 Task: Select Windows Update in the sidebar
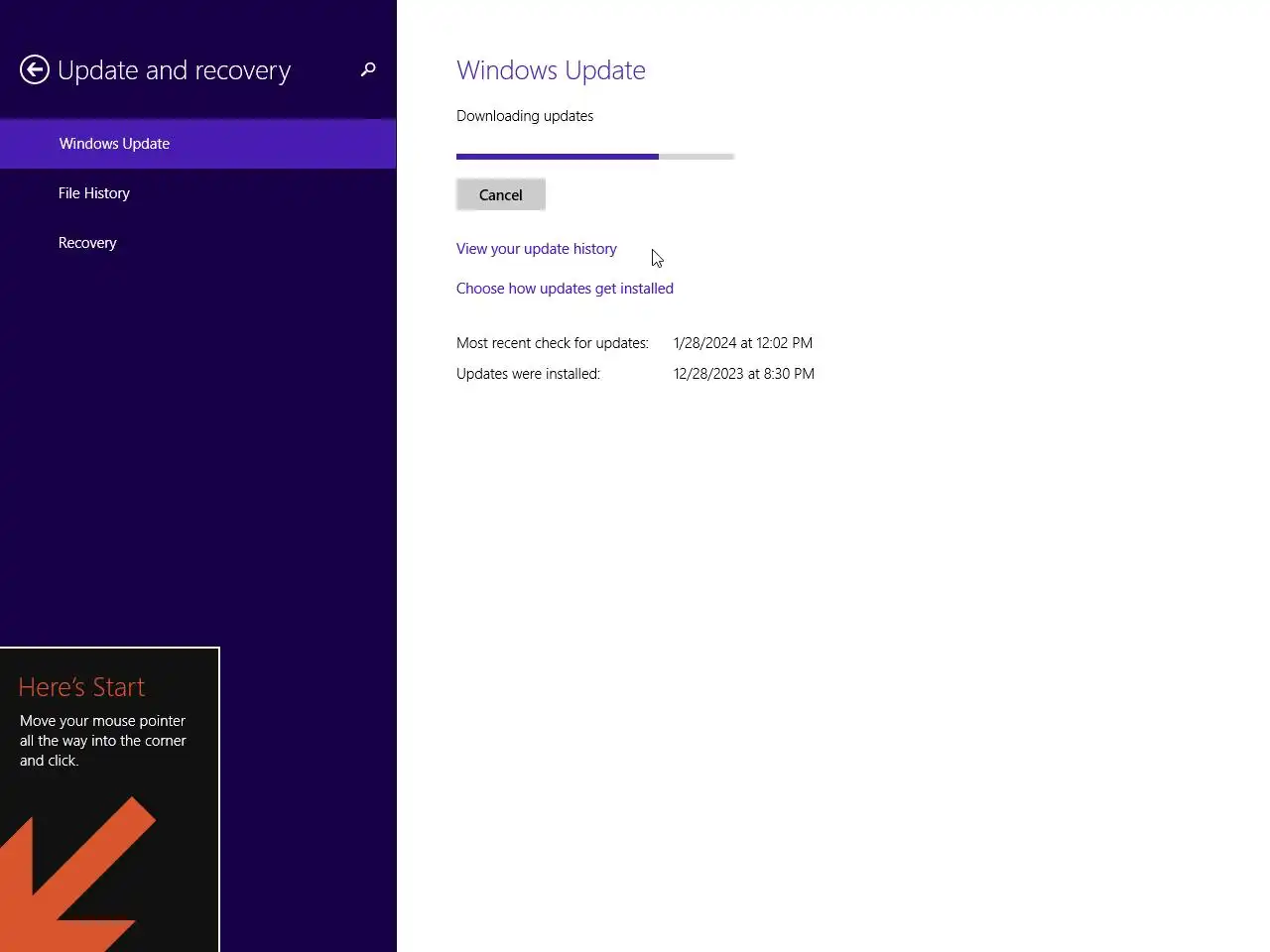(197, 144)
